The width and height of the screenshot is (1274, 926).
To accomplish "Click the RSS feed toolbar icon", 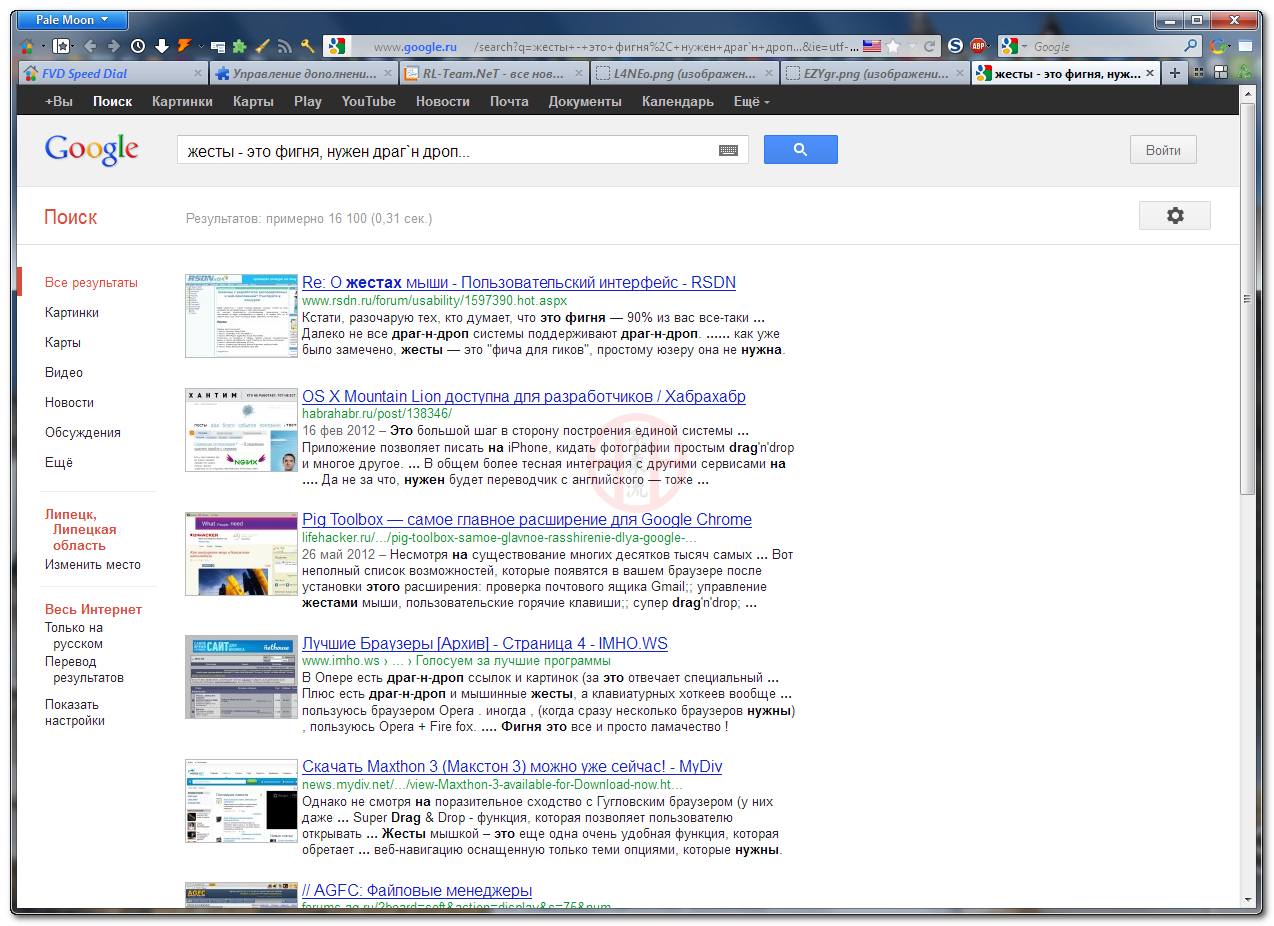I will [285, 46].
